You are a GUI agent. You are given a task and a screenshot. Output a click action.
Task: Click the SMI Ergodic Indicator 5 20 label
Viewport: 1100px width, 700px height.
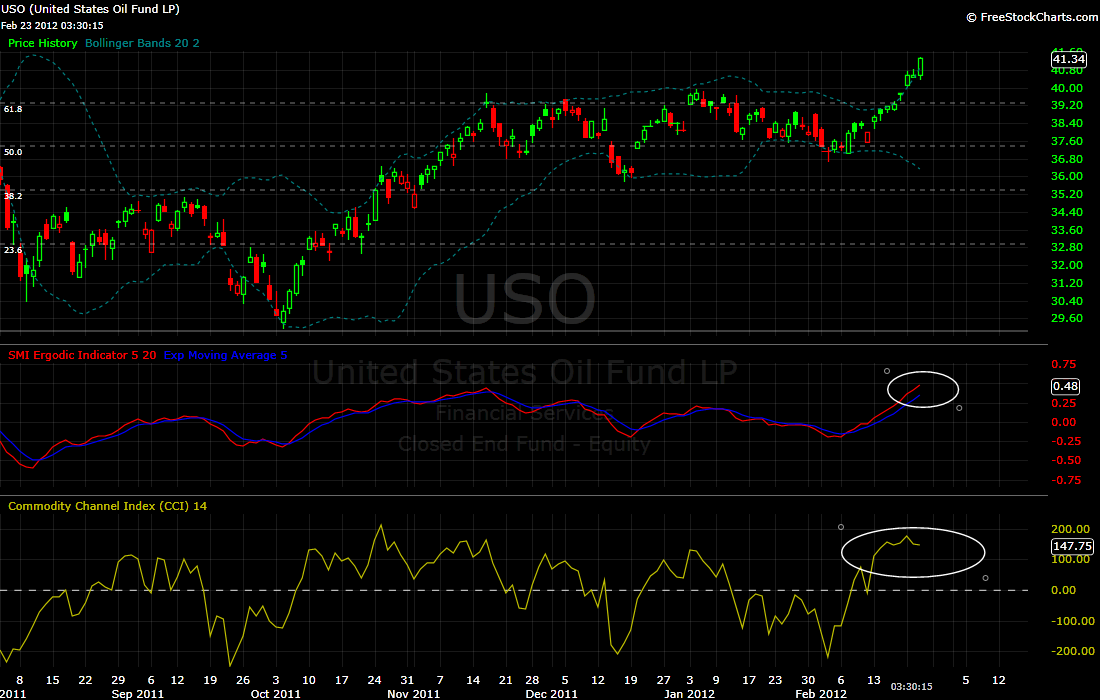83,355
